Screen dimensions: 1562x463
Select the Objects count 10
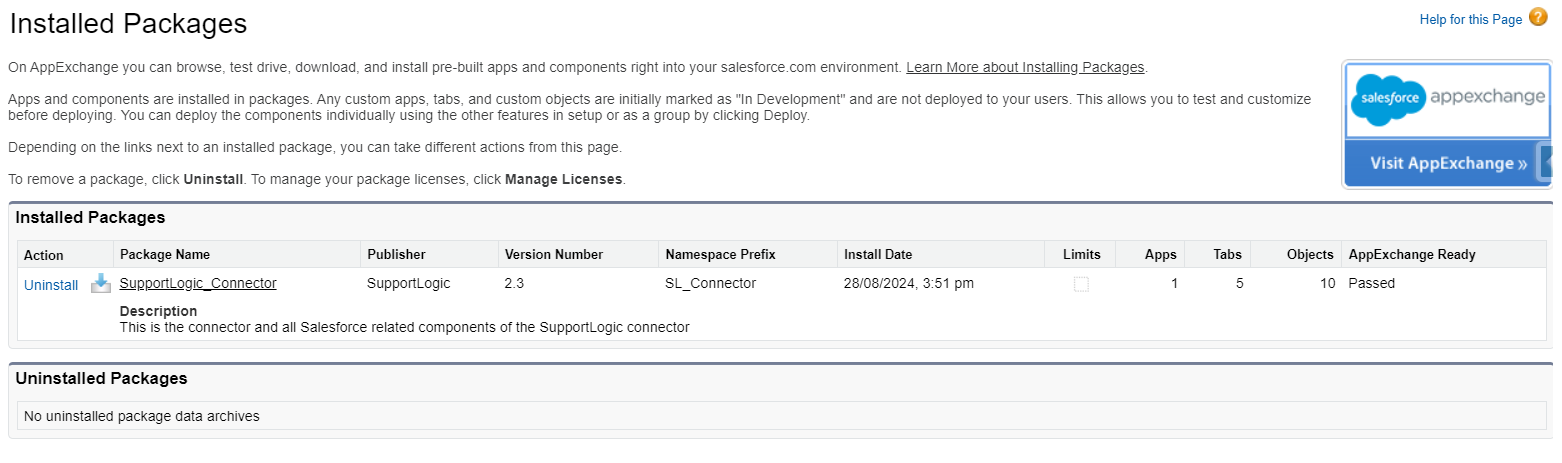coord(1327,283)
